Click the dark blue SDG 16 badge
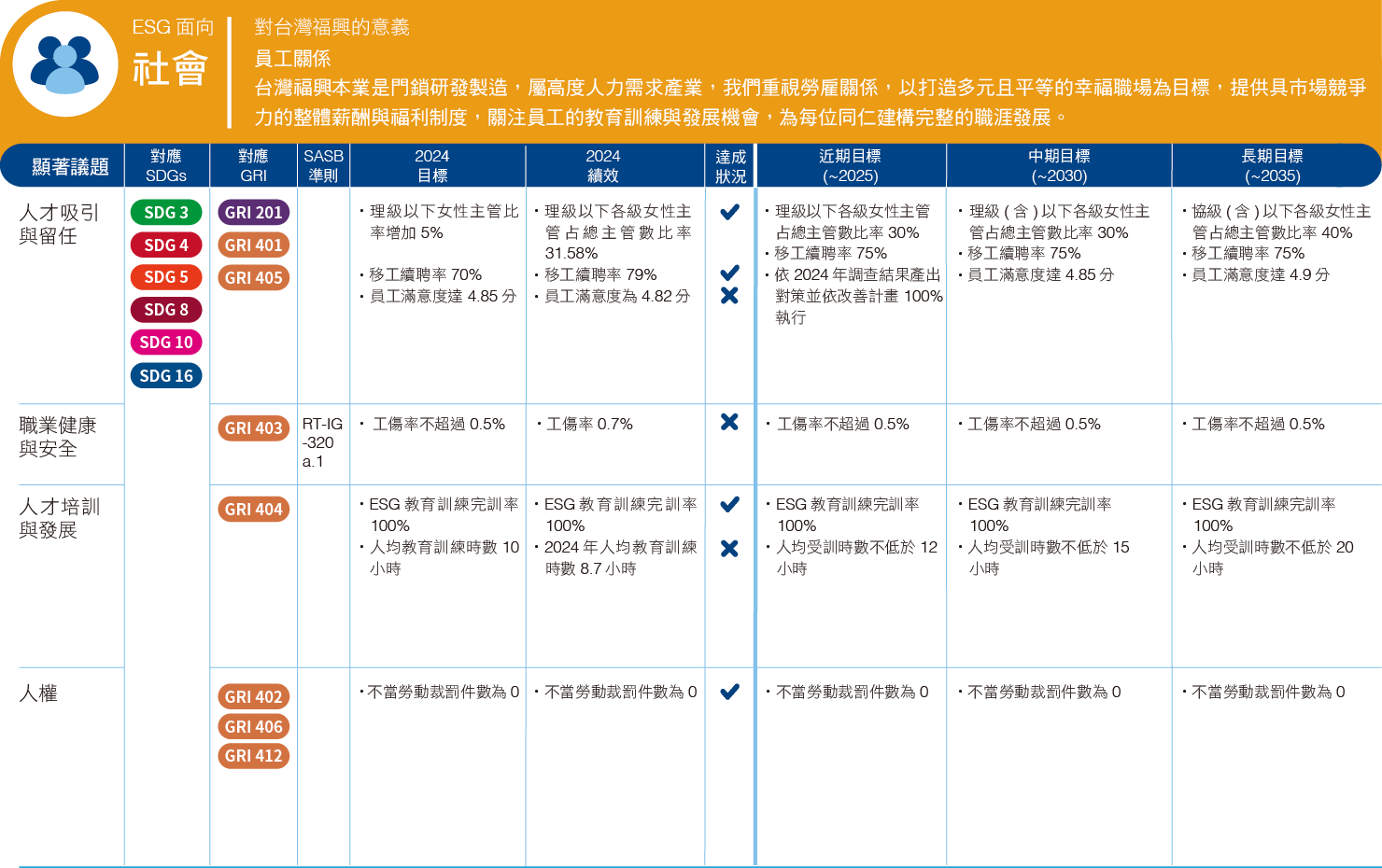 click(166, 375)
